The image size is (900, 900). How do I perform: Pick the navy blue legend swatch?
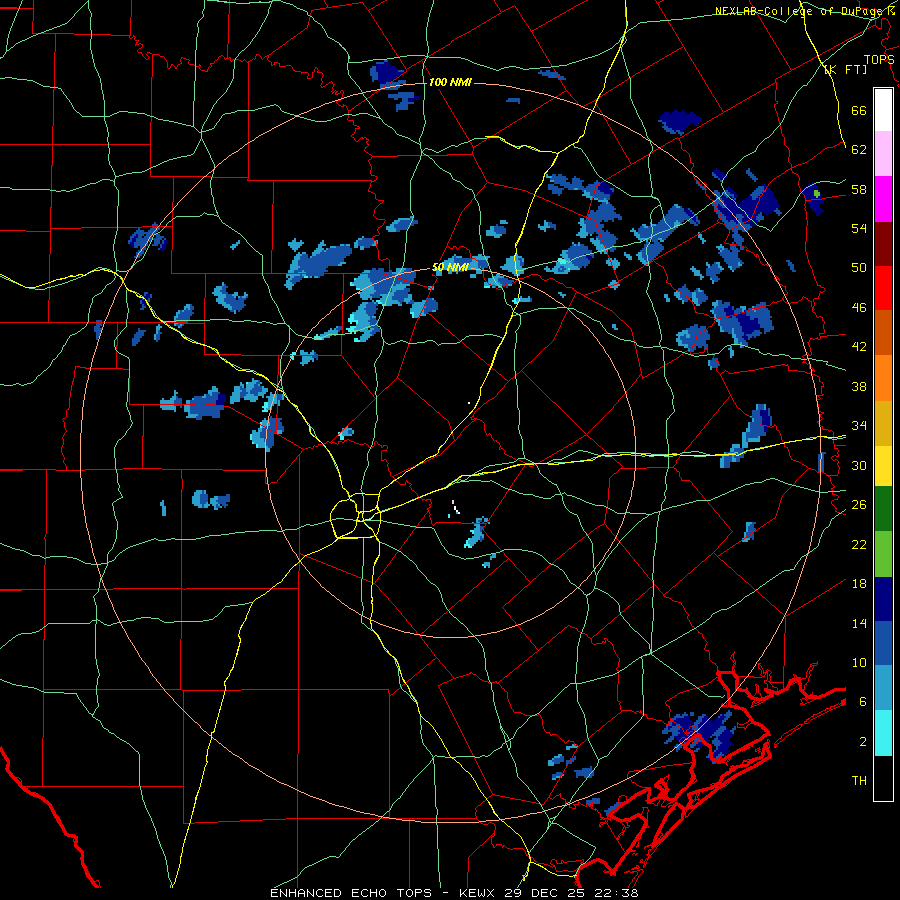click(883, 599)
